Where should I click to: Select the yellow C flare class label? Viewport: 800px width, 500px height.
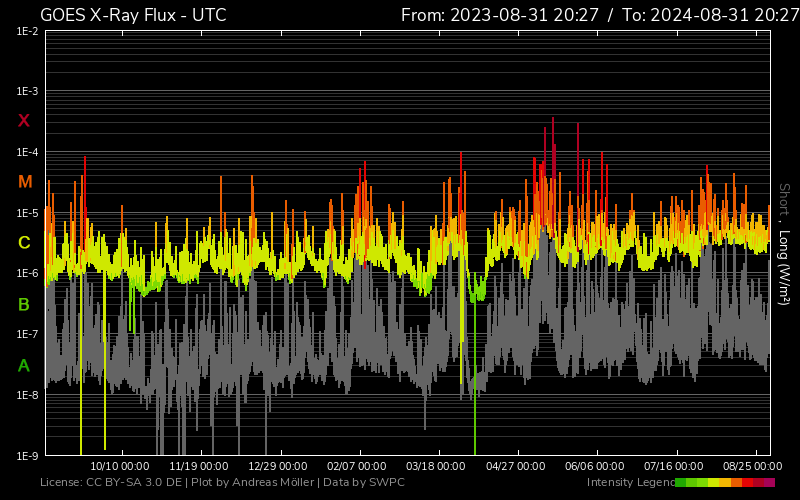pos(24,243)
